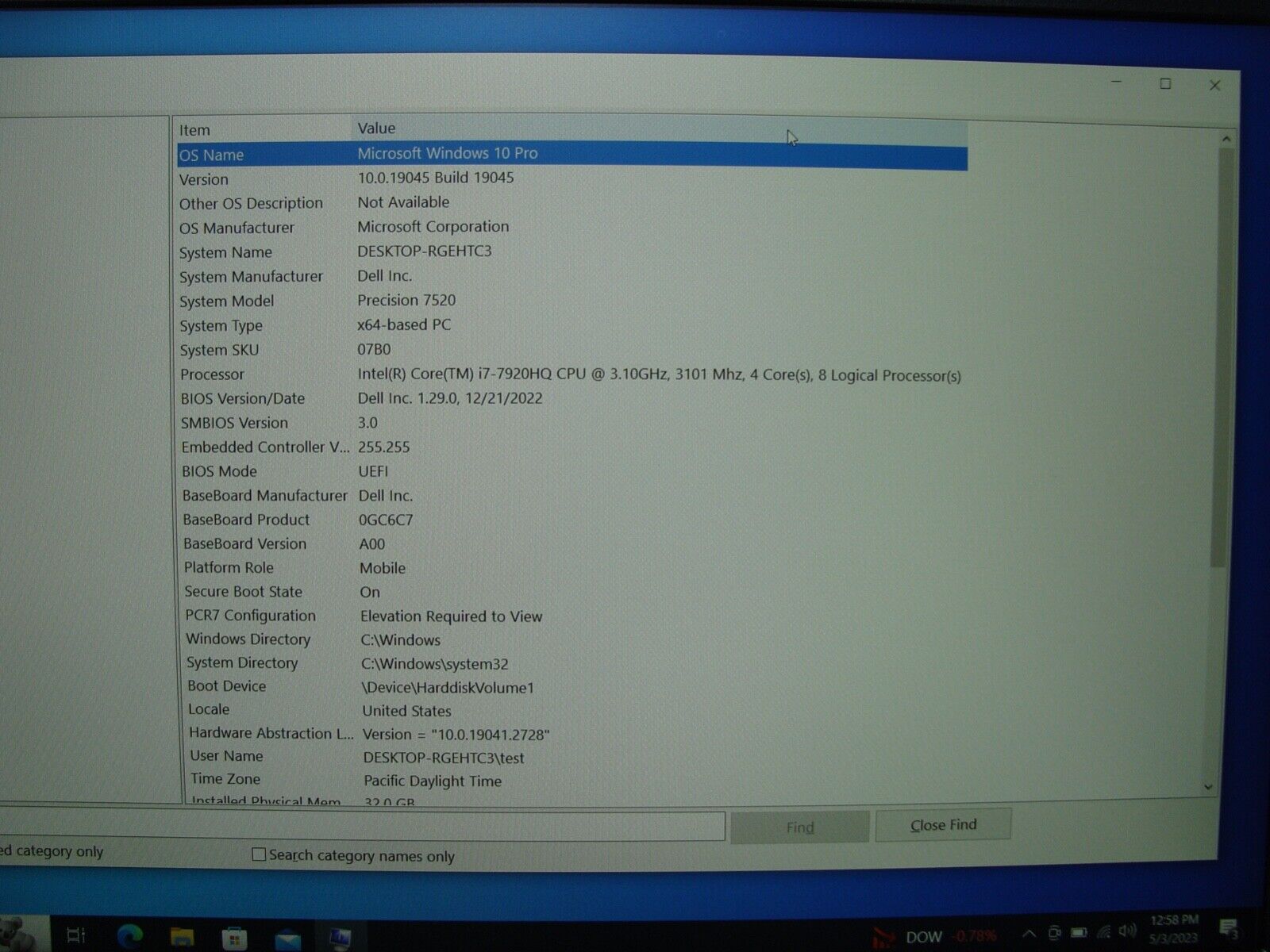Click the Close Find button

pyautogui.click(x=943, y=825)
